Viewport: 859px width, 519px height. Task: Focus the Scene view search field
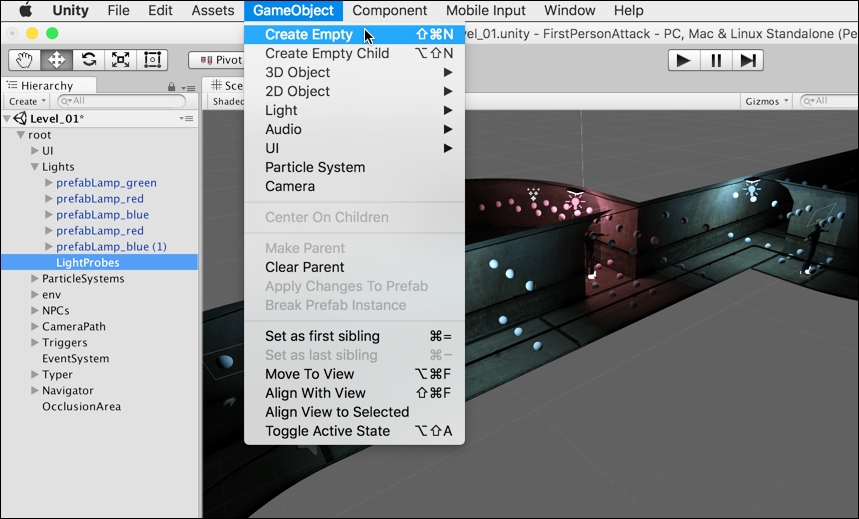click(x=829, y=101)
